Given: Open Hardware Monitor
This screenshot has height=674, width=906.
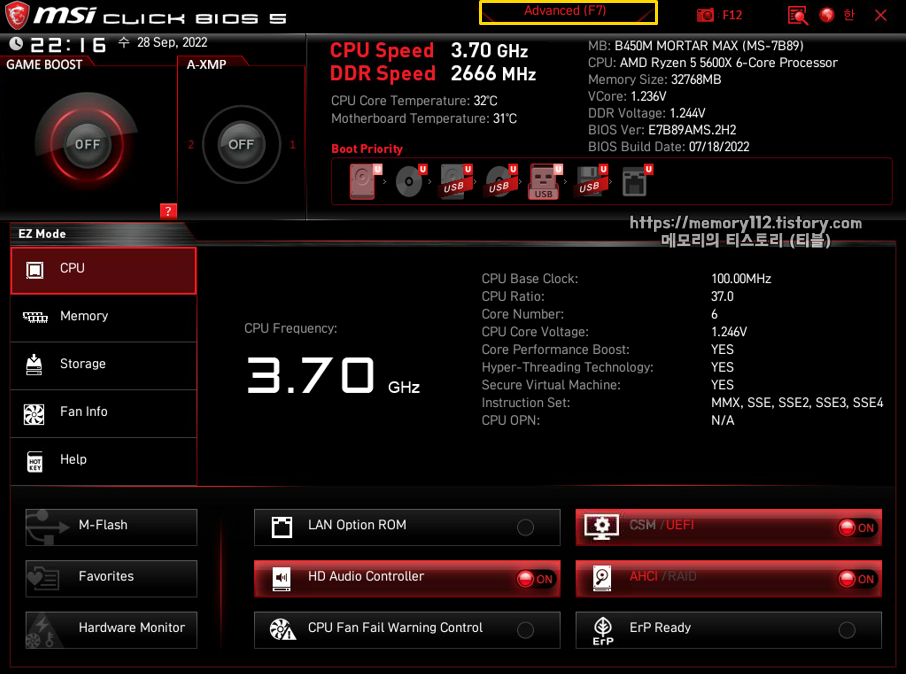Looking at the screenshot, I should coord(111,630).
